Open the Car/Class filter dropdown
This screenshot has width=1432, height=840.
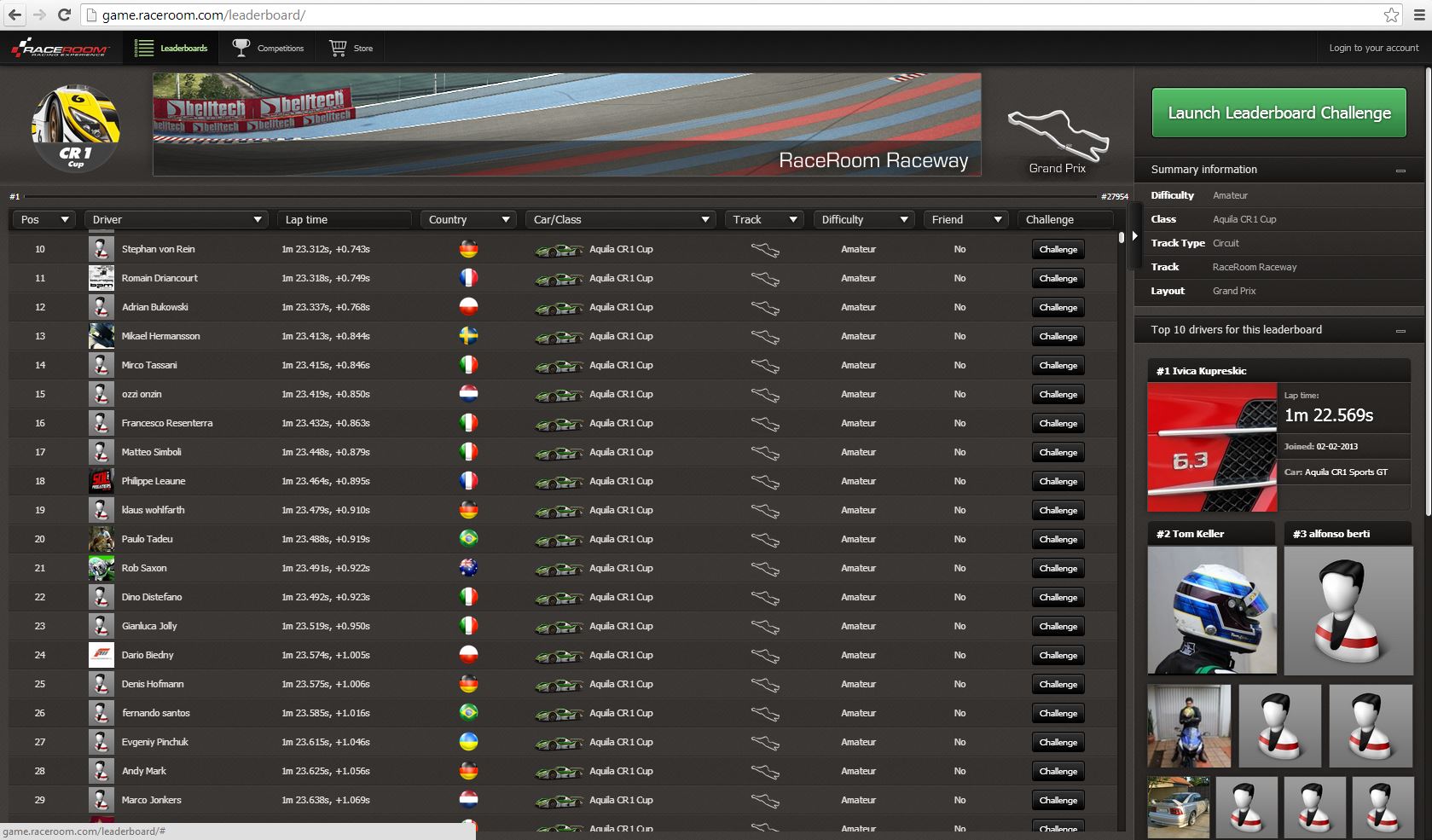[x=620, y=220]
